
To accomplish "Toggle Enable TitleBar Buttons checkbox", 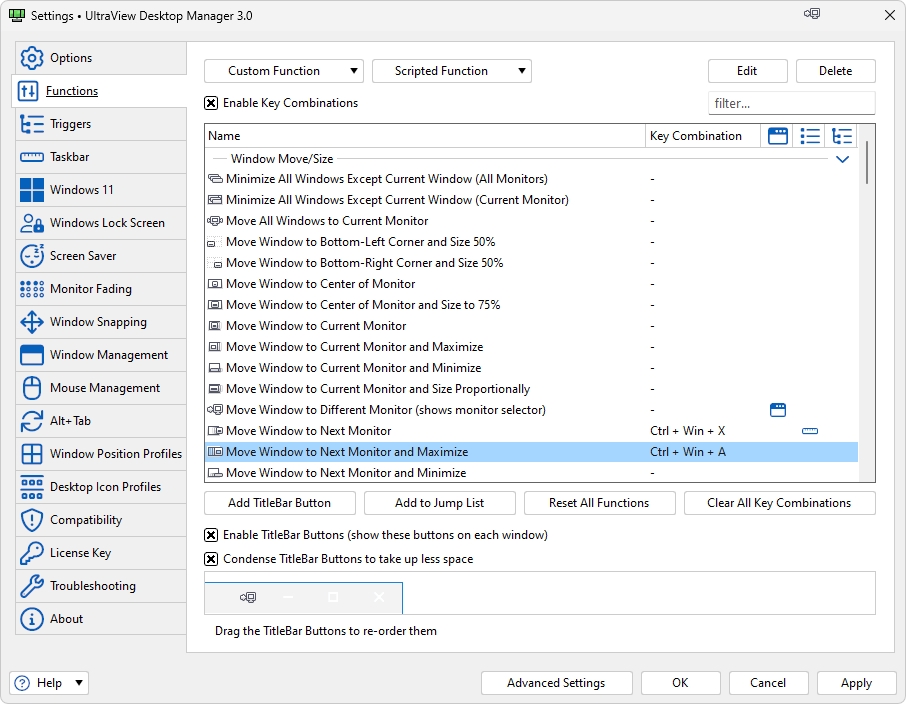I will click(x=211, y=535).
